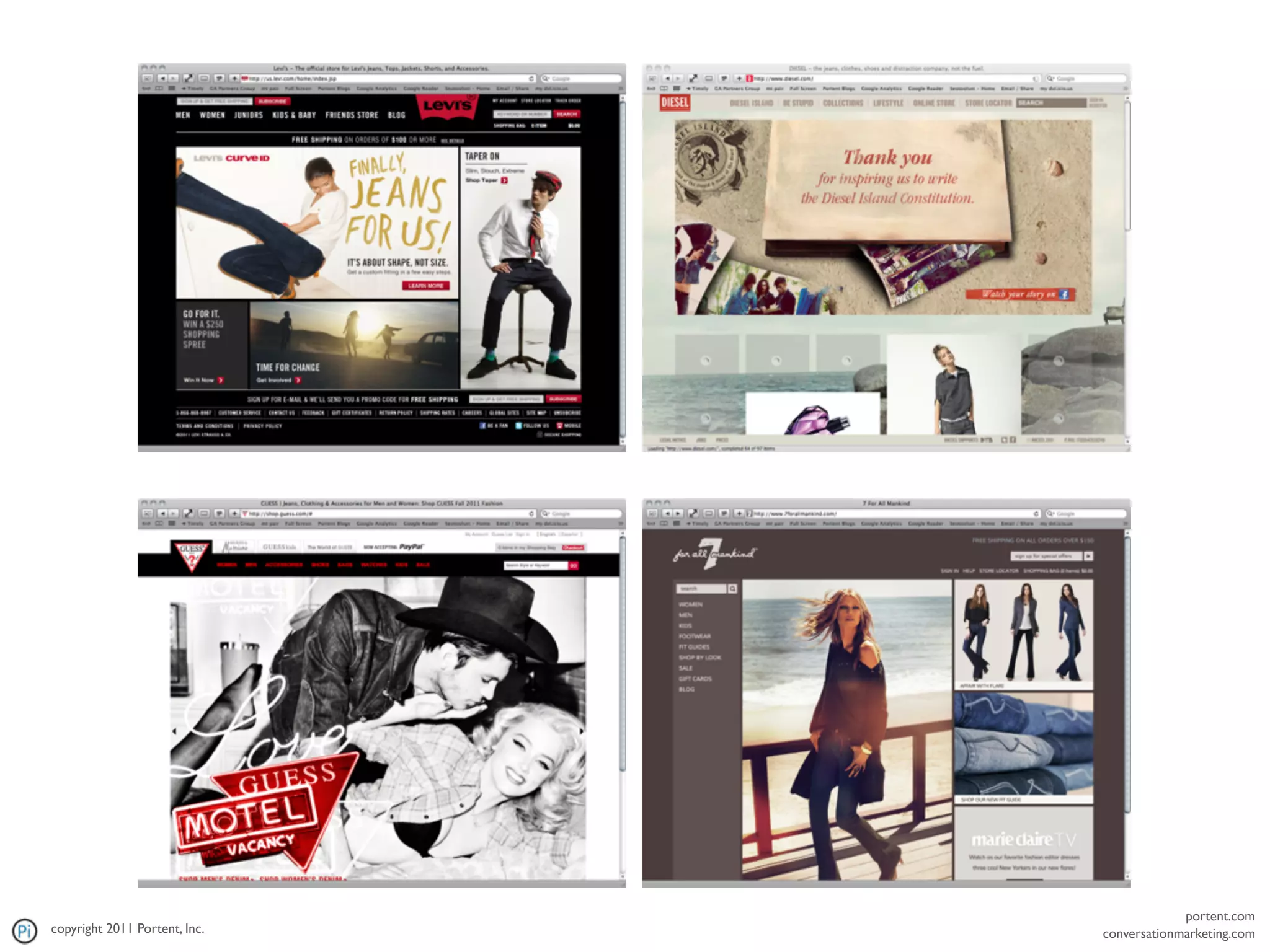Click add bookmark plus button in Guess browser

234,513
